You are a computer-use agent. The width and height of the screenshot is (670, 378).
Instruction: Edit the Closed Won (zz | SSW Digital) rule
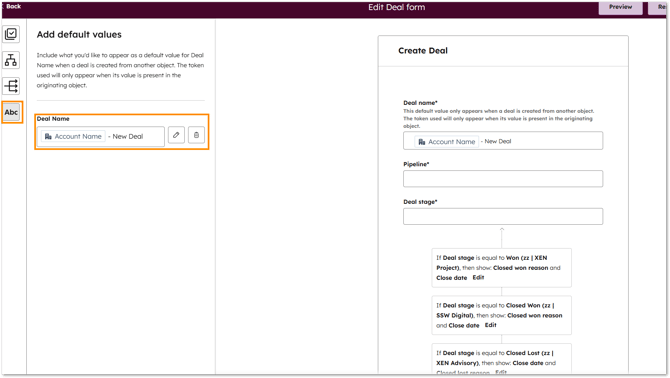click(x=491, y=325)
